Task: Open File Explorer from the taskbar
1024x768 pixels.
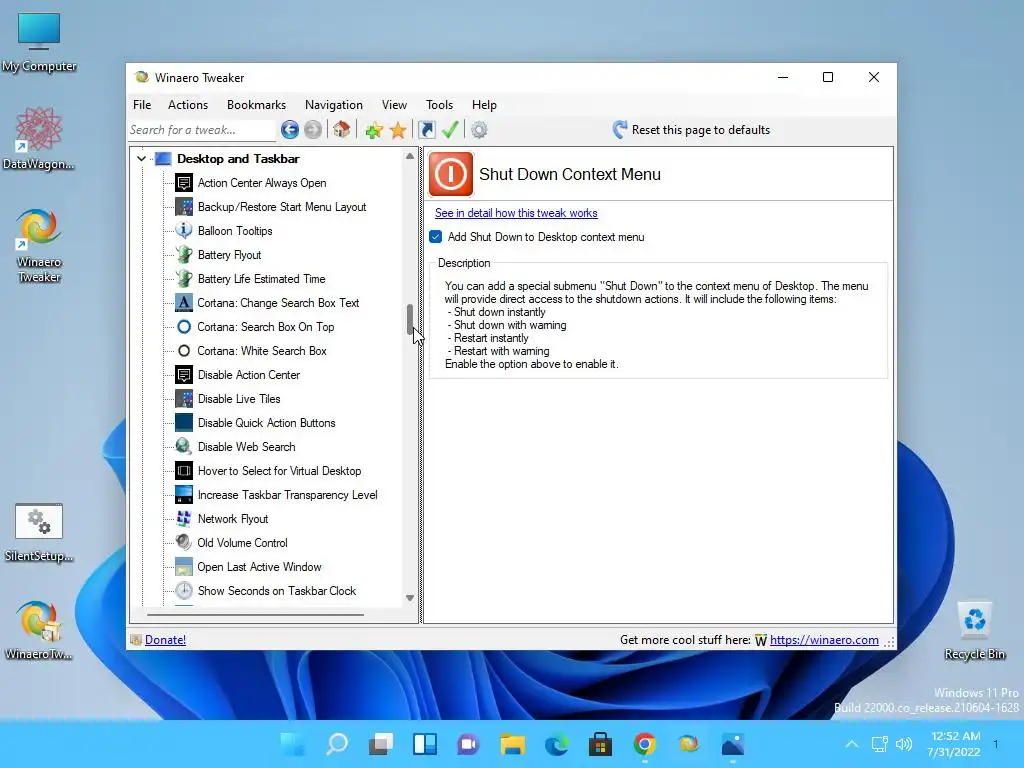Action: coord(513,744)
